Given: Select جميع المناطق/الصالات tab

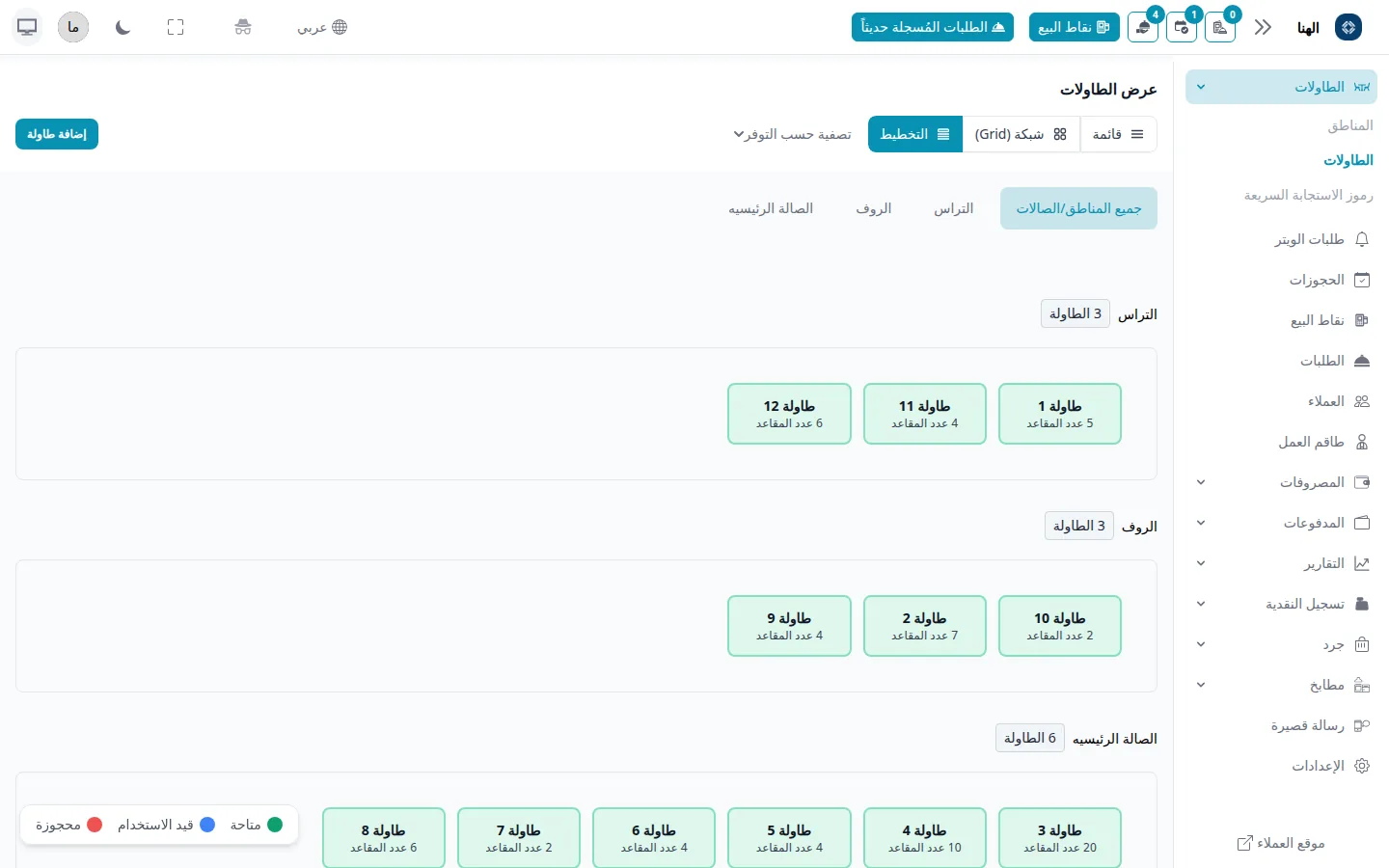Looking at the screenshot, I should coord(1078,208).
